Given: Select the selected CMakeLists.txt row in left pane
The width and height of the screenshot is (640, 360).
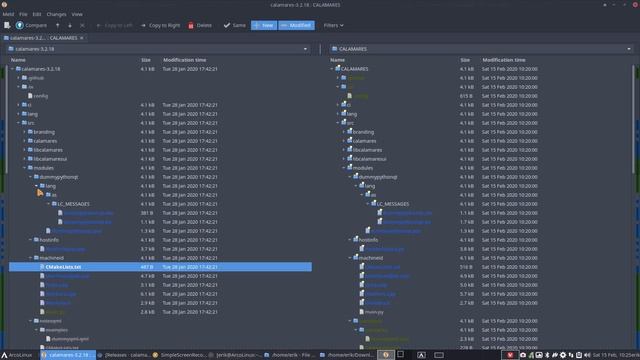Looking at the screenshot, I should point(160,267).
